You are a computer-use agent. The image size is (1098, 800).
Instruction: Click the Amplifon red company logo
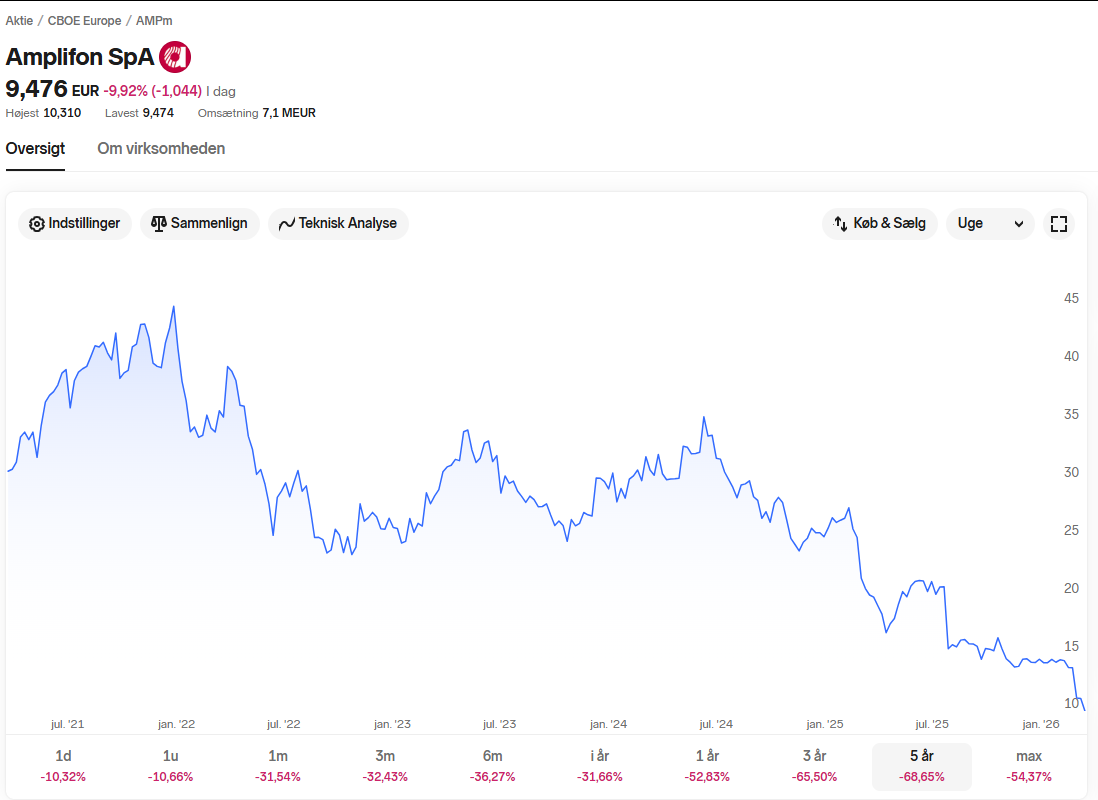[x=175, y=57]
